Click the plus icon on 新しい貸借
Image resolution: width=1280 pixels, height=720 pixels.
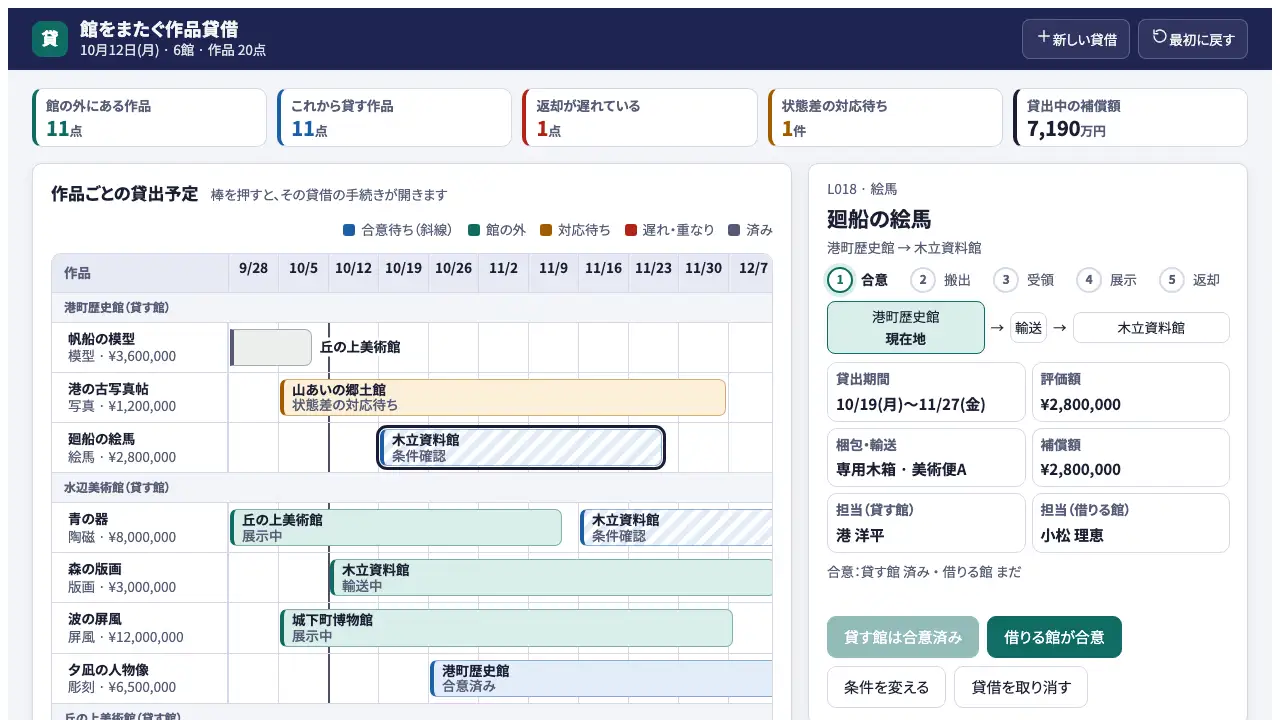pyautogui.click(x=1043, y=37)
